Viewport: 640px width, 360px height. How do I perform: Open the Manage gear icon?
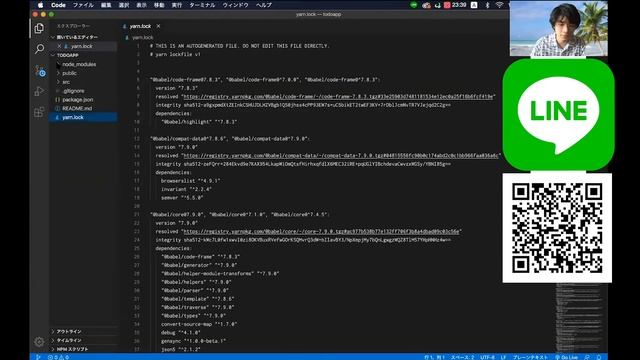[x=39, y=341]
